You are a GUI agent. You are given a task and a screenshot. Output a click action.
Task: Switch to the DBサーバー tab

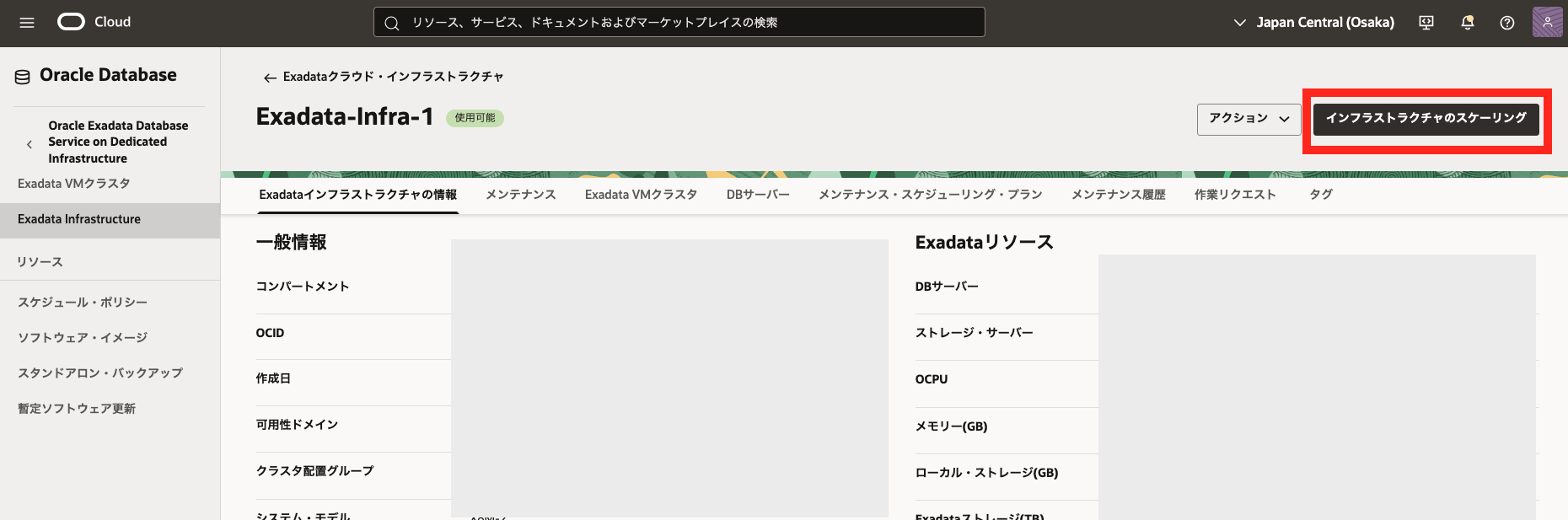point(757,195)
